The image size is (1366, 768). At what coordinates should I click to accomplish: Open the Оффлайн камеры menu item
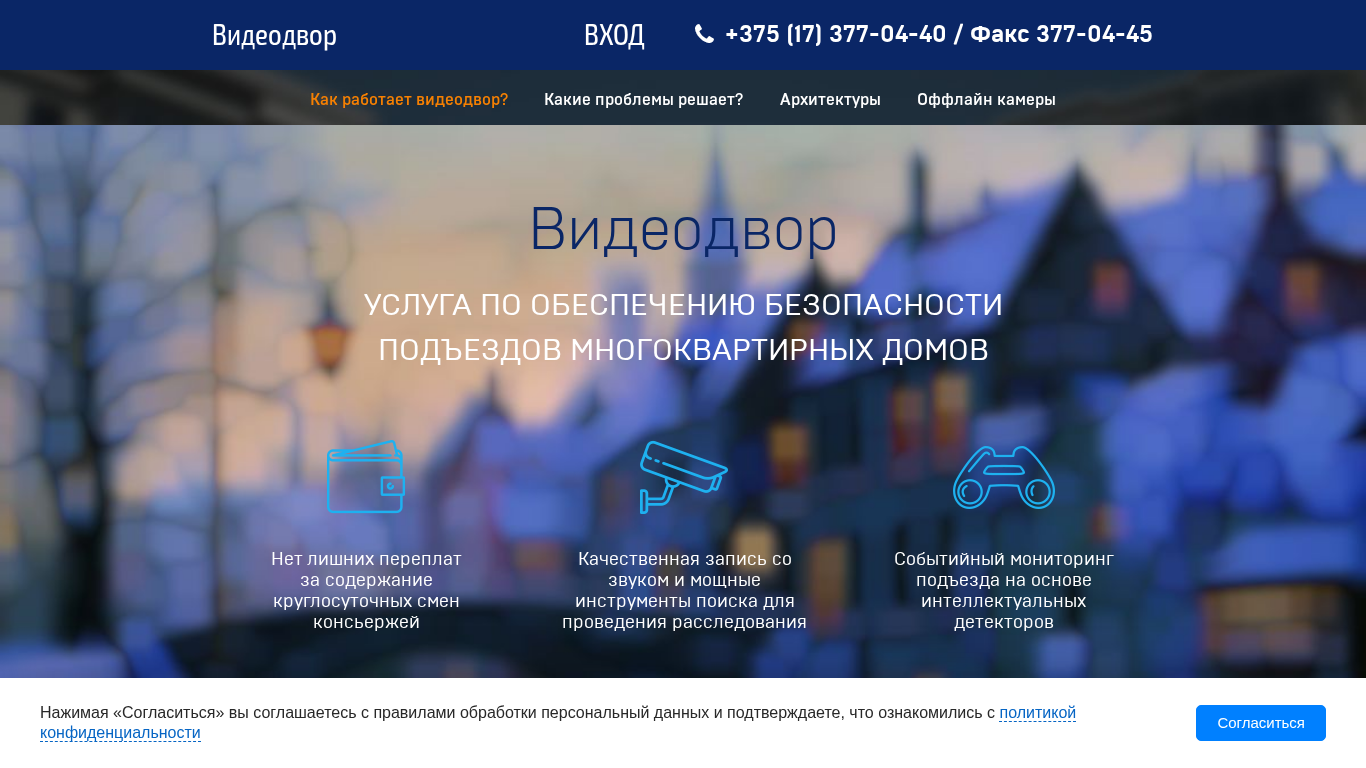tap(986, 99)
